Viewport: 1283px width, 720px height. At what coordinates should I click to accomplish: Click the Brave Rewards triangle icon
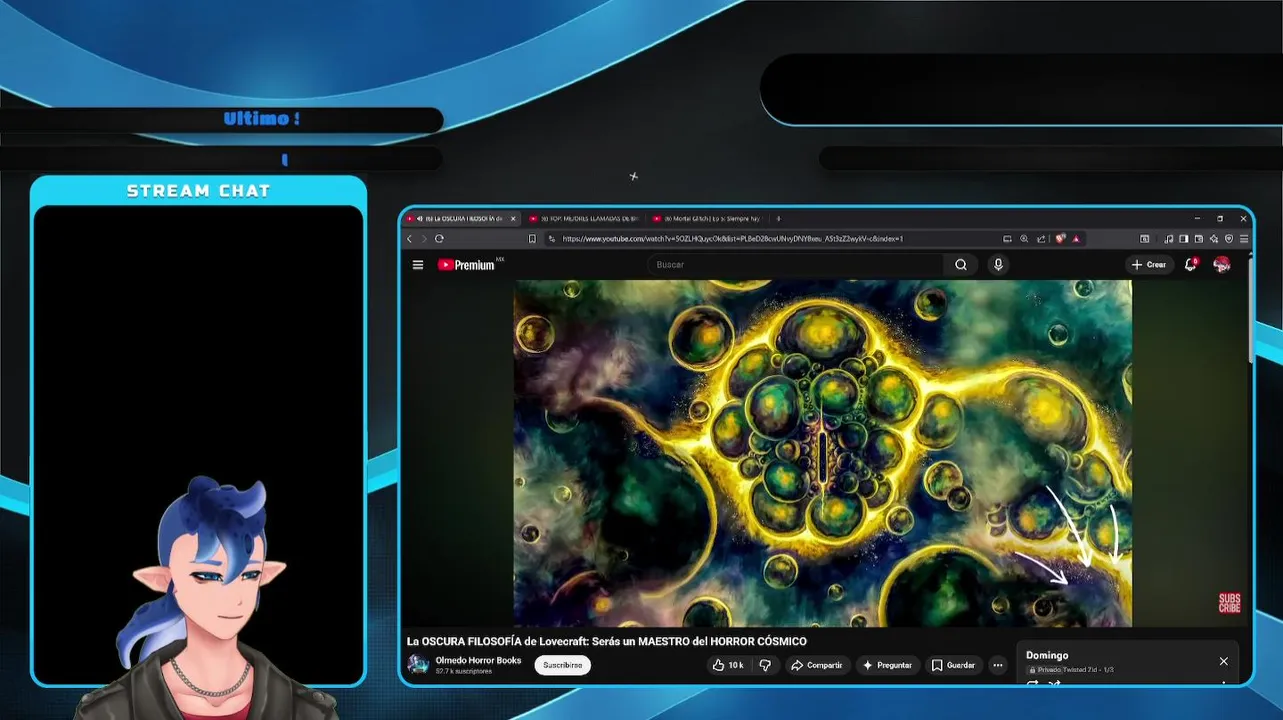(x=1076, y=239)
